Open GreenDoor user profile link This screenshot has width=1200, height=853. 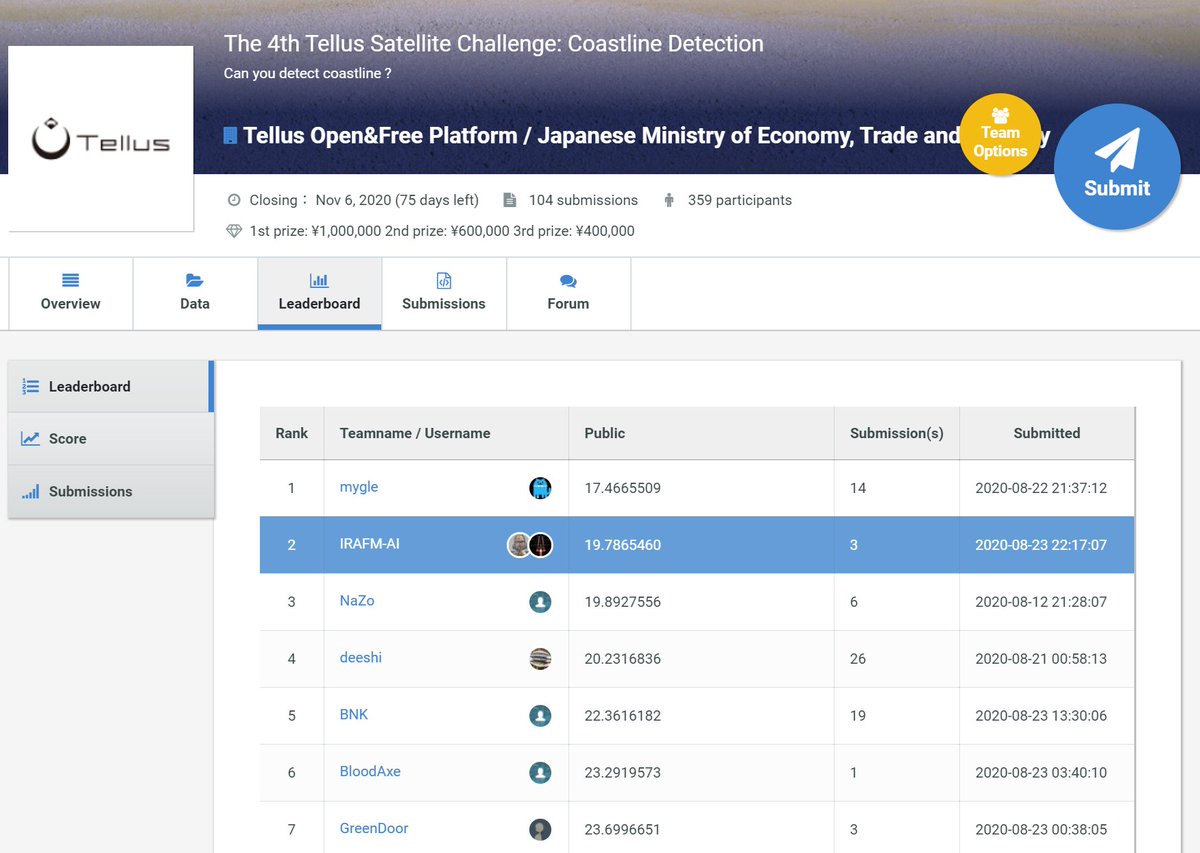pos(374,828)
